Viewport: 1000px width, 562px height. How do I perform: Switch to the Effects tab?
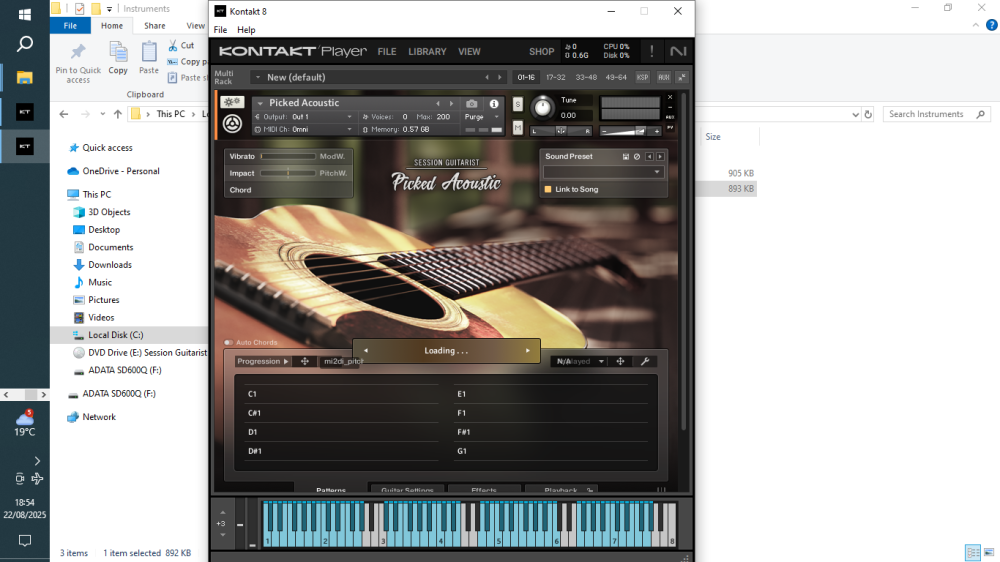pos(483,489)
